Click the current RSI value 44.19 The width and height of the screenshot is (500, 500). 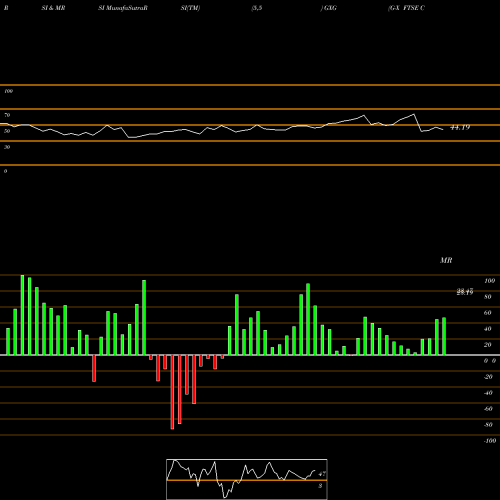tap(460, 127)
